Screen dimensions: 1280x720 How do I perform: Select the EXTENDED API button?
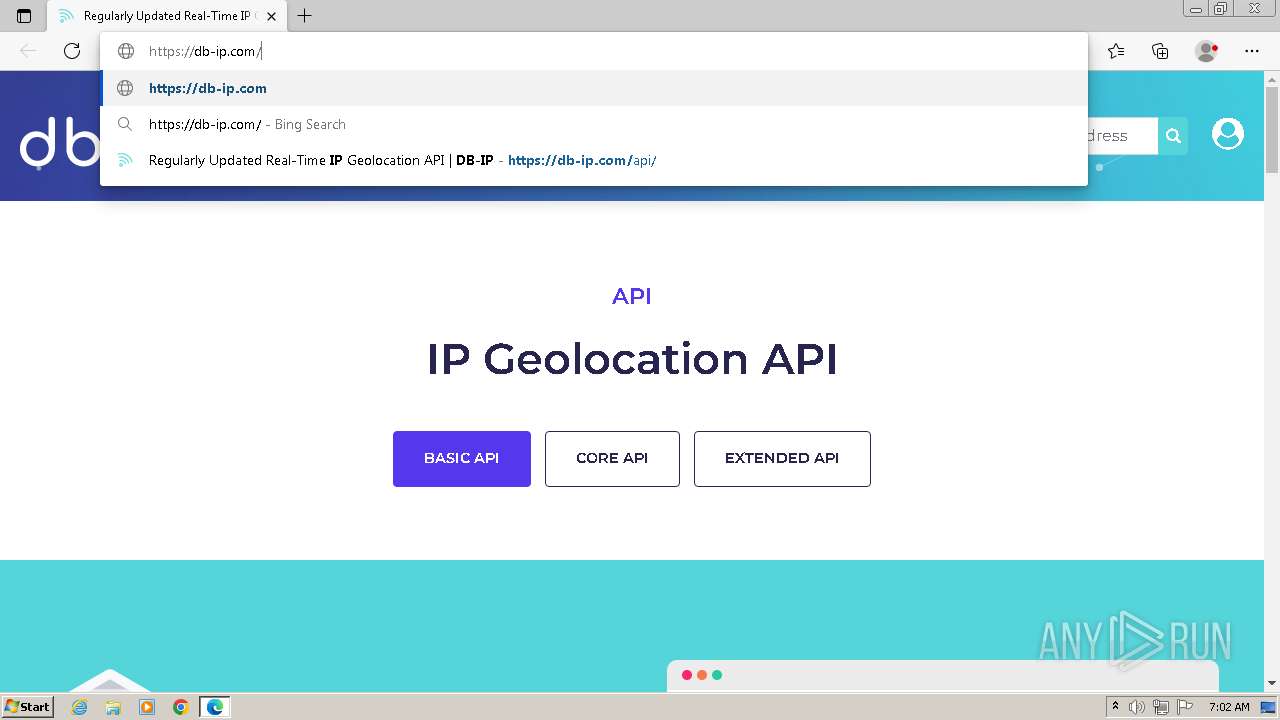point(782,459)
